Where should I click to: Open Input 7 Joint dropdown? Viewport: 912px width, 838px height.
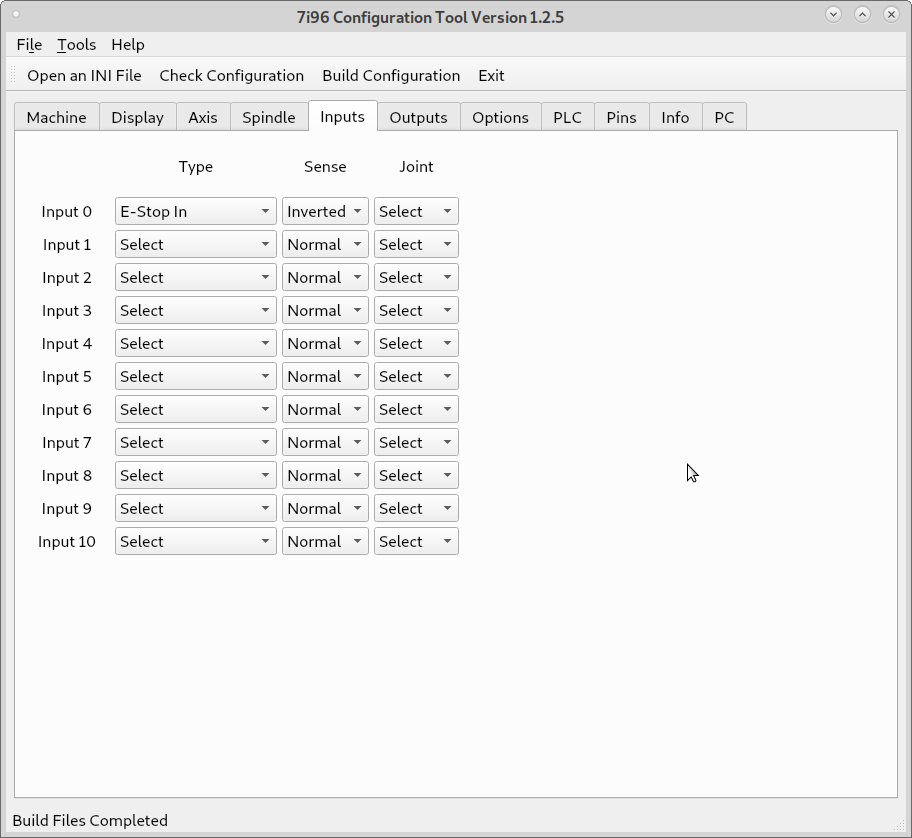[416, 443]
